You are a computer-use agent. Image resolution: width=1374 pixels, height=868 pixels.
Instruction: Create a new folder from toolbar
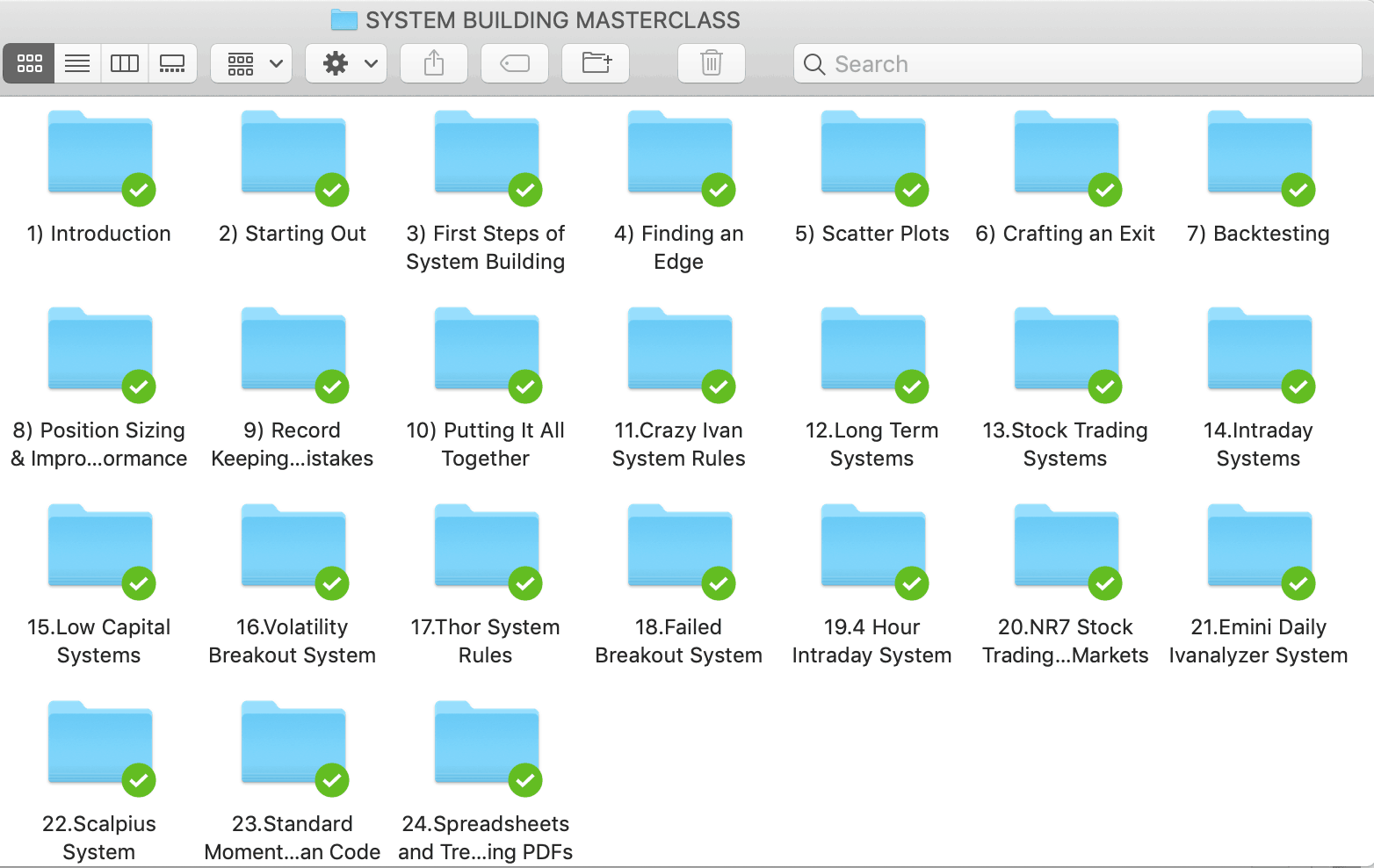pos(596,63)
